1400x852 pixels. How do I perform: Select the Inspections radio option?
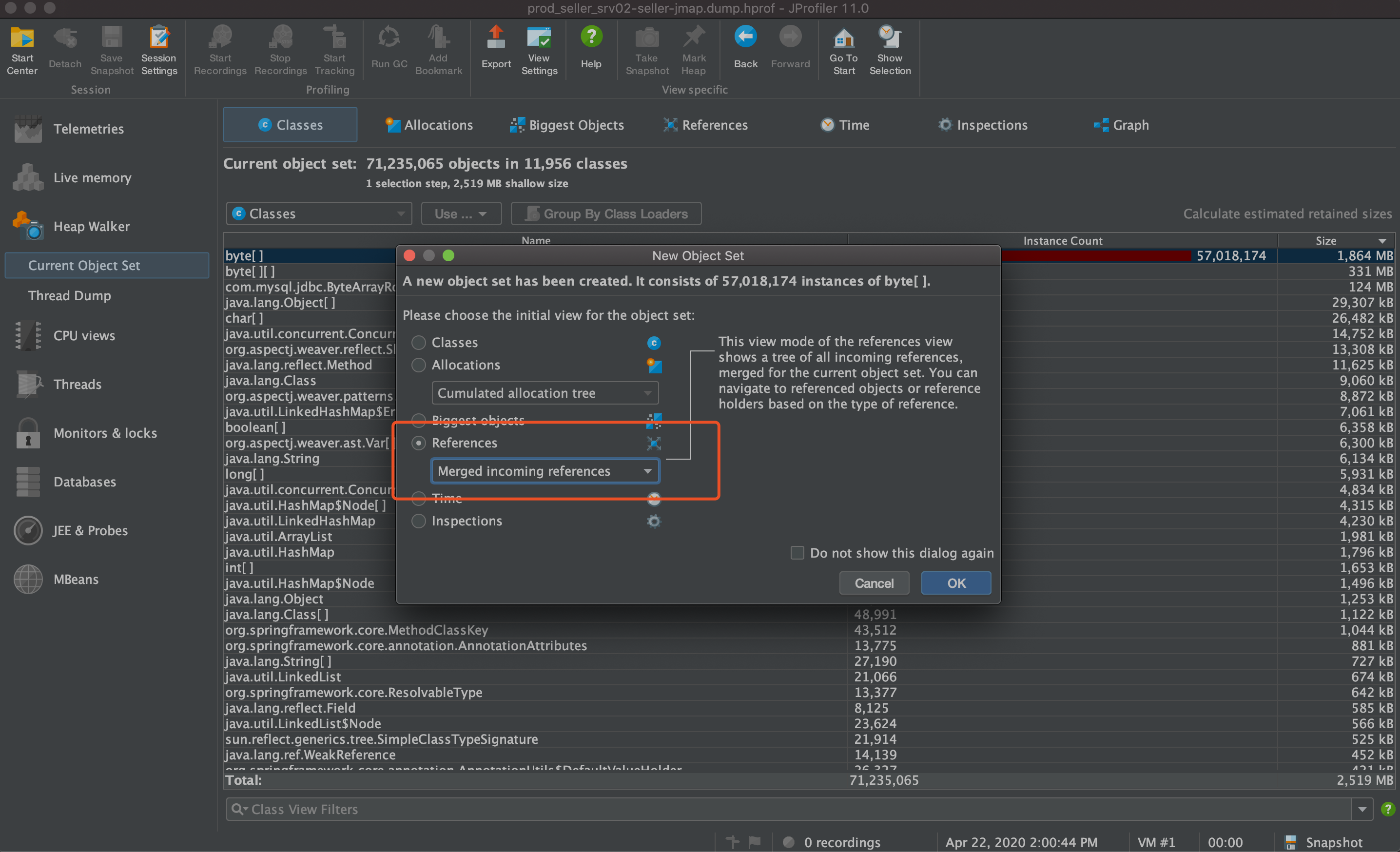[419, 521]
